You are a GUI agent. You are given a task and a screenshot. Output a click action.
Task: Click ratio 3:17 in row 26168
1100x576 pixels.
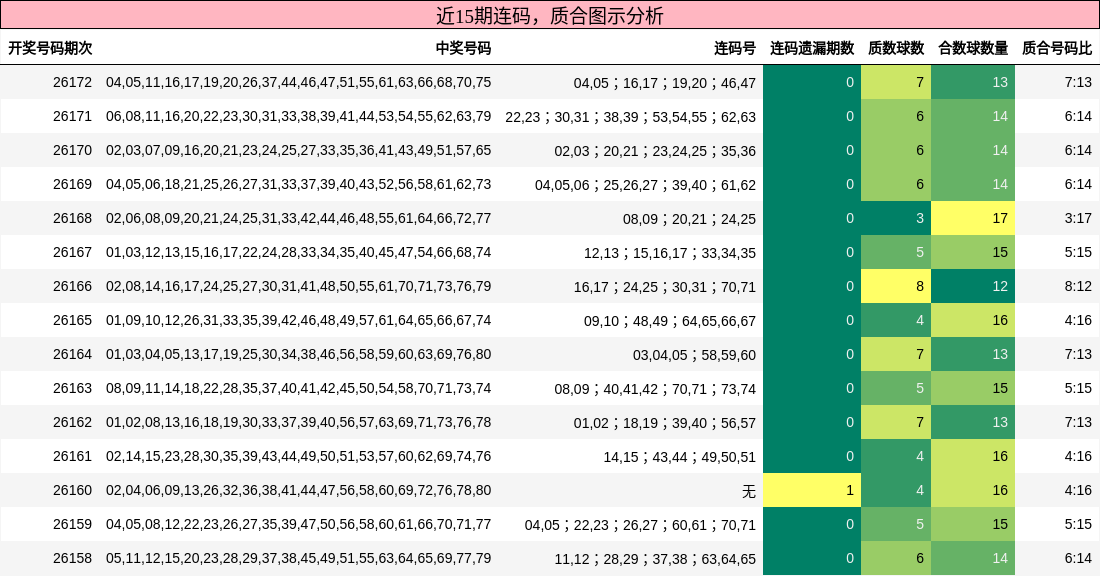(1078, 218)
